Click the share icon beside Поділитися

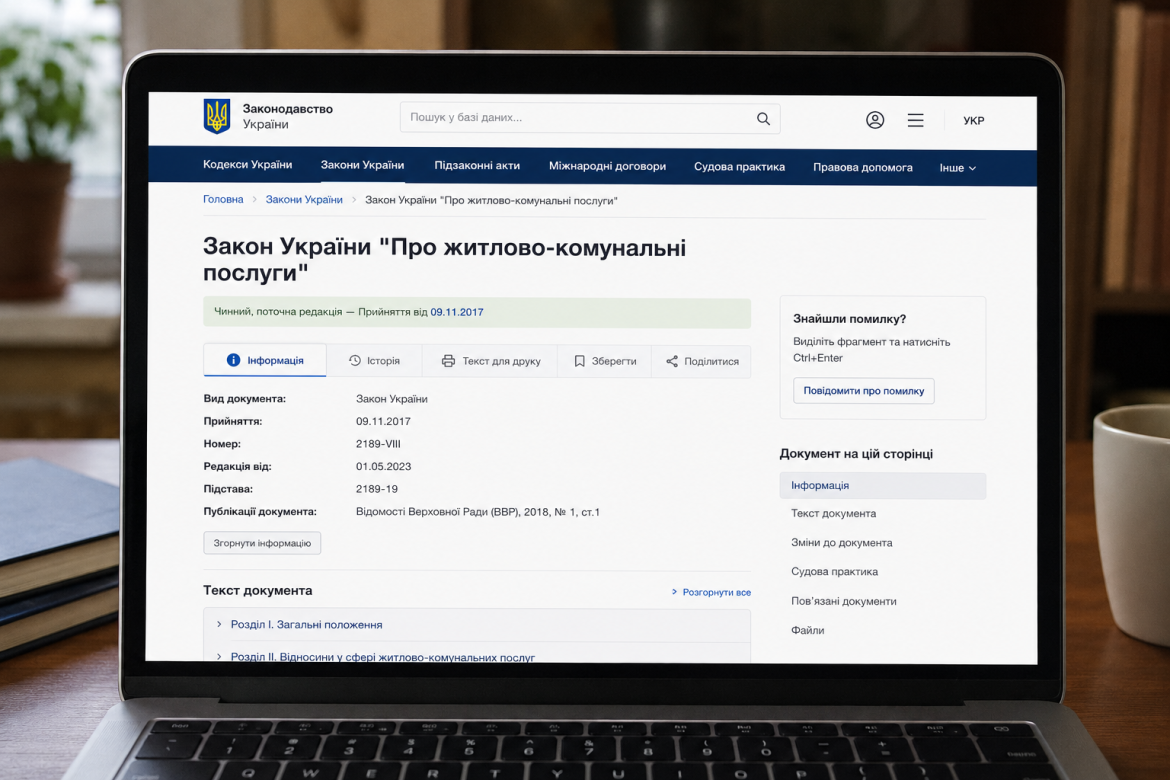(x=672, y=361)
